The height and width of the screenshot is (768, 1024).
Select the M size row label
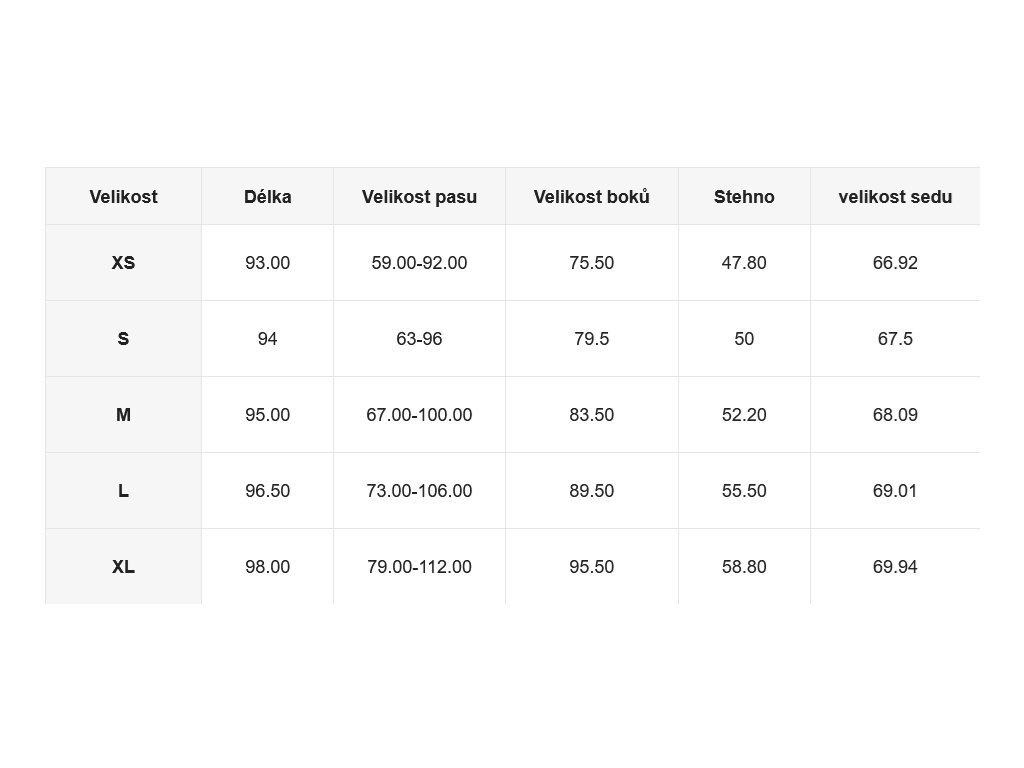123,415
